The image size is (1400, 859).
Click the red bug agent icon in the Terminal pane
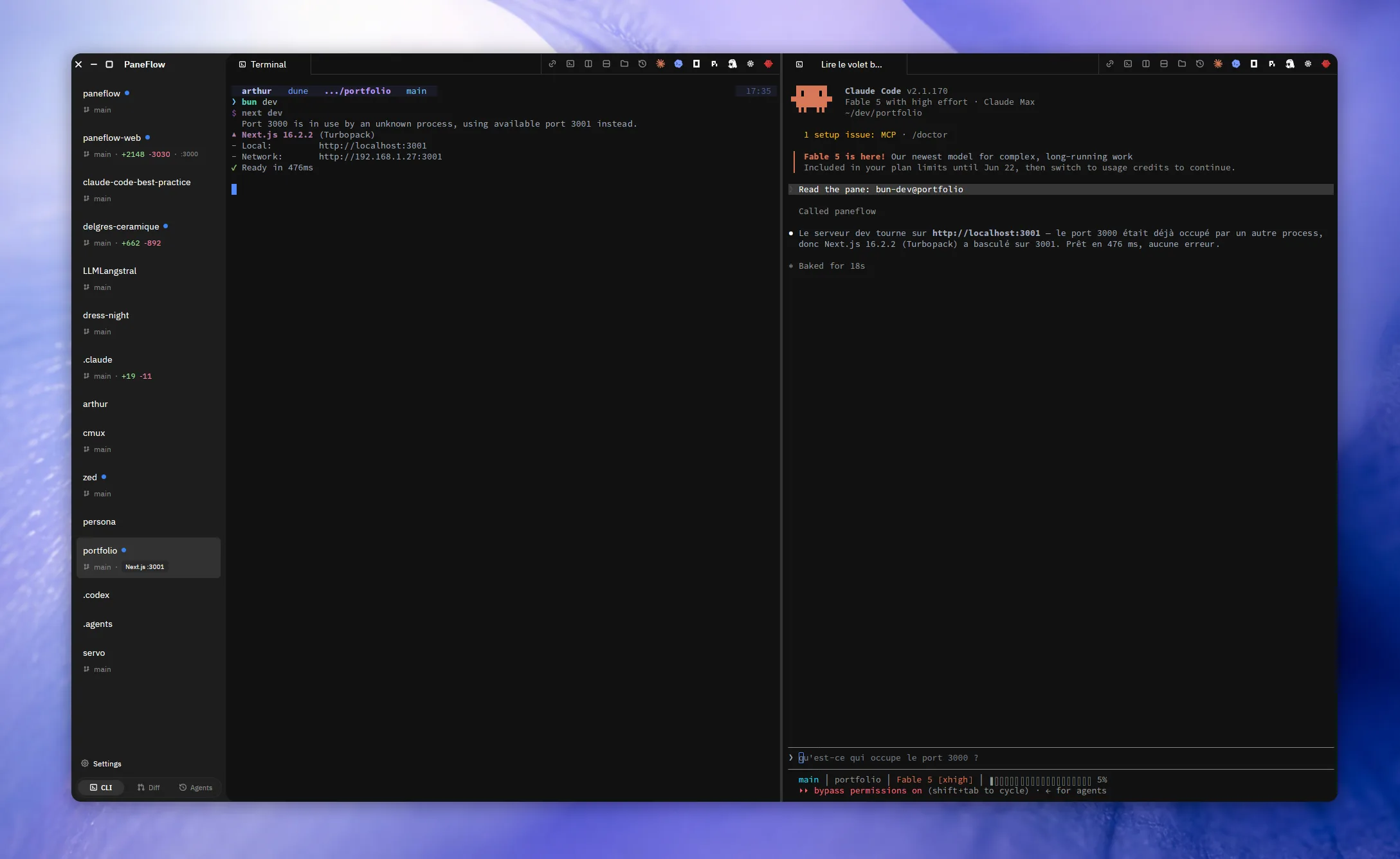(x=768, y=64)
